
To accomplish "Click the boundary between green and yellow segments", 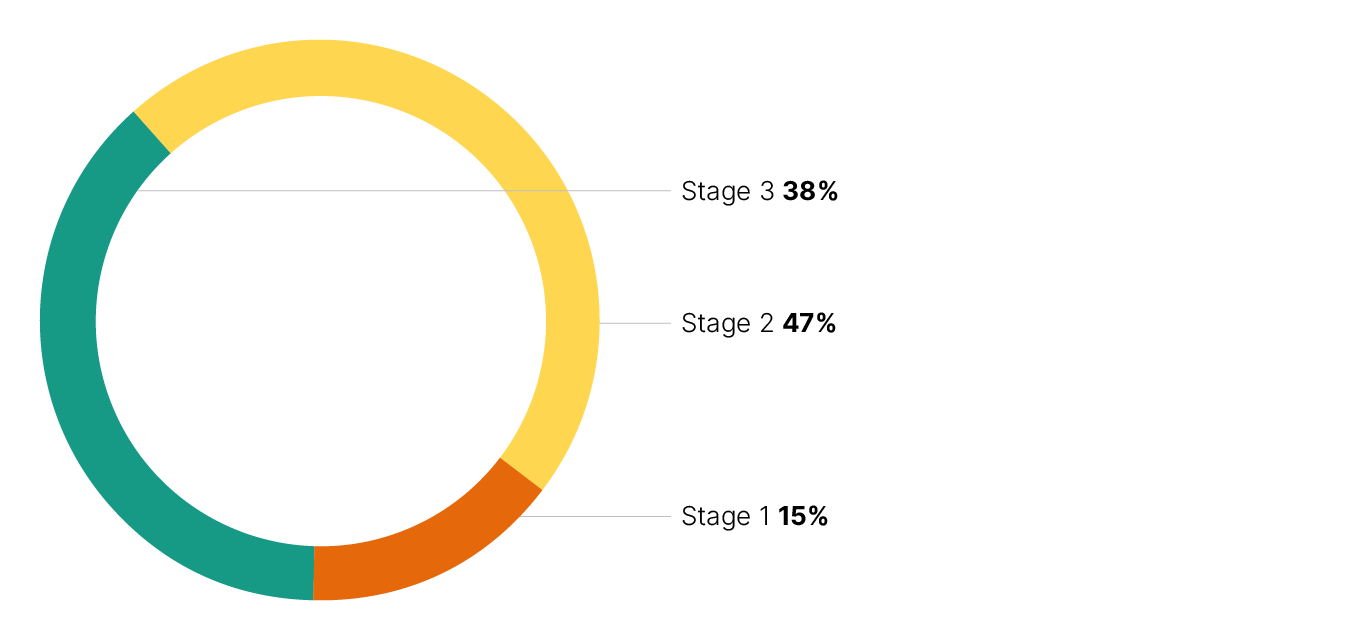I will [152, 132].
